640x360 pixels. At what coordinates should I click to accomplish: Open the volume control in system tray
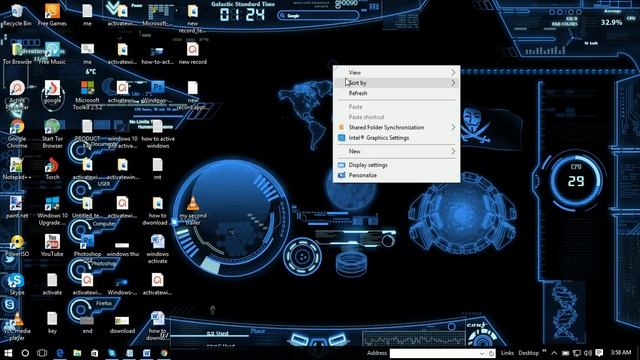588,353
